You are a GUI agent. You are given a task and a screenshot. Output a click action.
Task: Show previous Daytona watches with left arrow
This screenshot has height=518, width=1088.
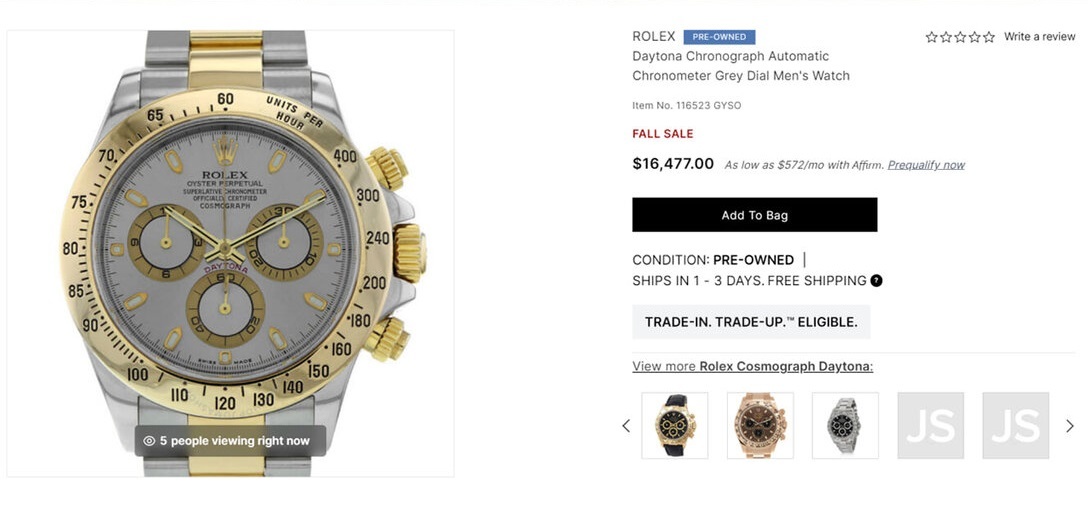click(626, 426)
